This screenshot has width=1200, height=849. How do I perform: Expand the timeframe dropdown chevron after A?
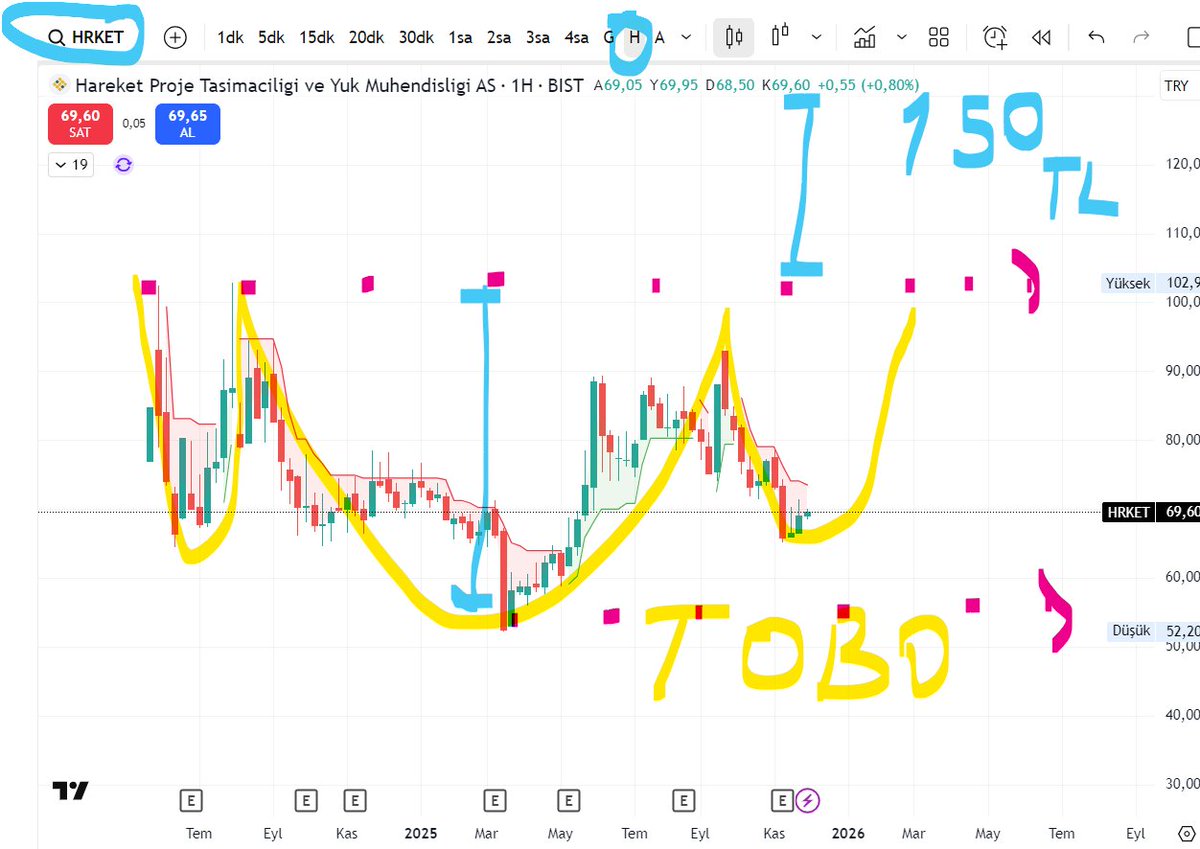(x=686, y=37)
